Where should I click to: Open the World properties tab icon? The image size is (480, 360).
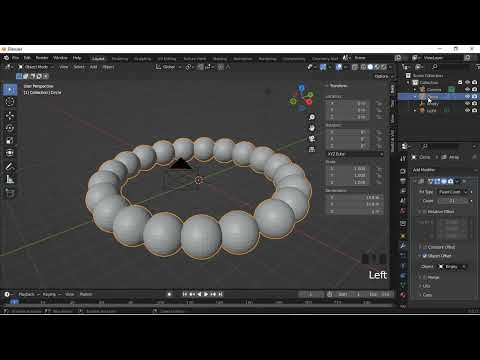coord(403,211)
